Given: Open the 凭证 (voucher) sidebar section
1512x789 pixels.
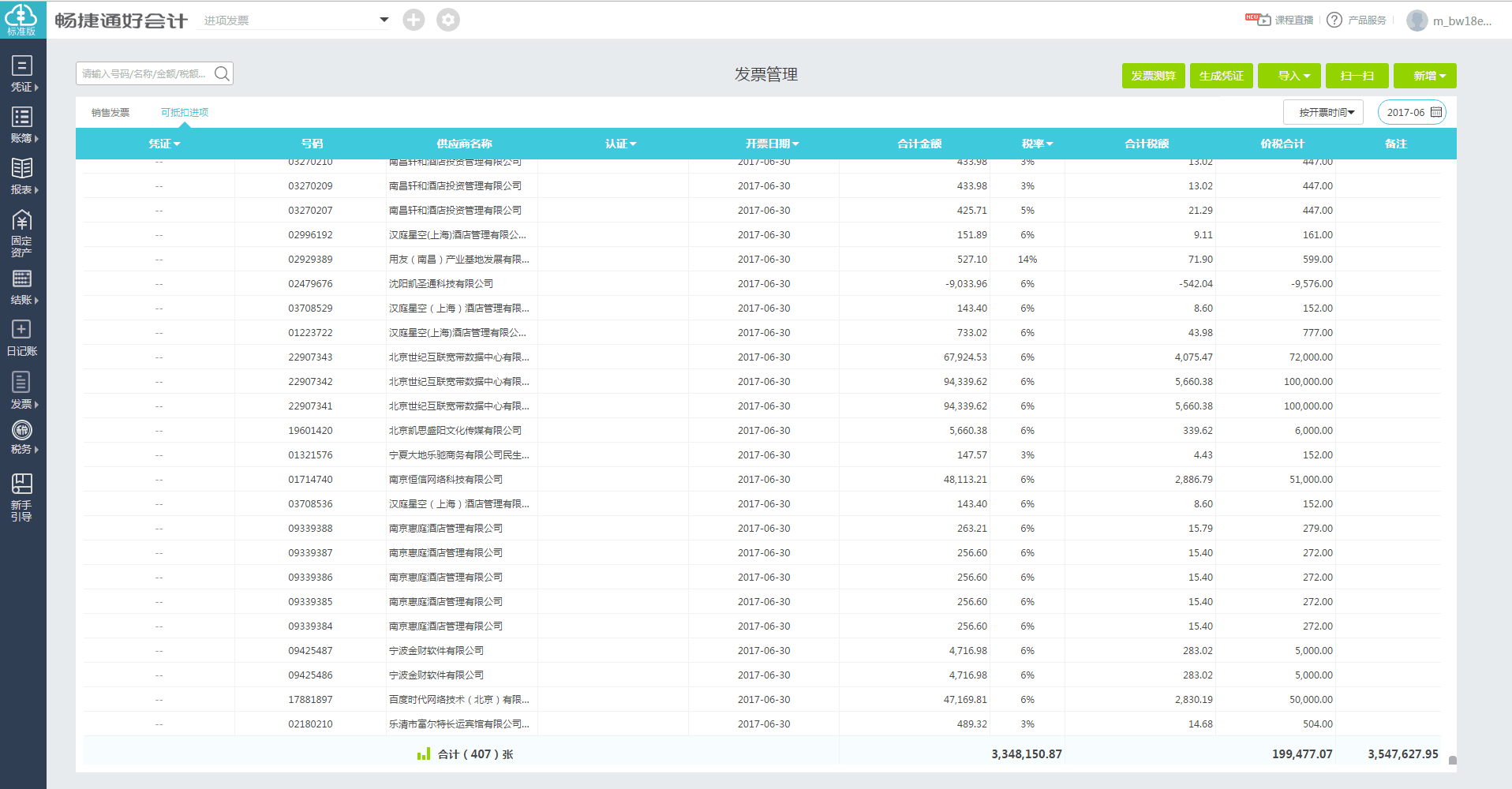Looking at the screenshot, I should tap(23, 75).
